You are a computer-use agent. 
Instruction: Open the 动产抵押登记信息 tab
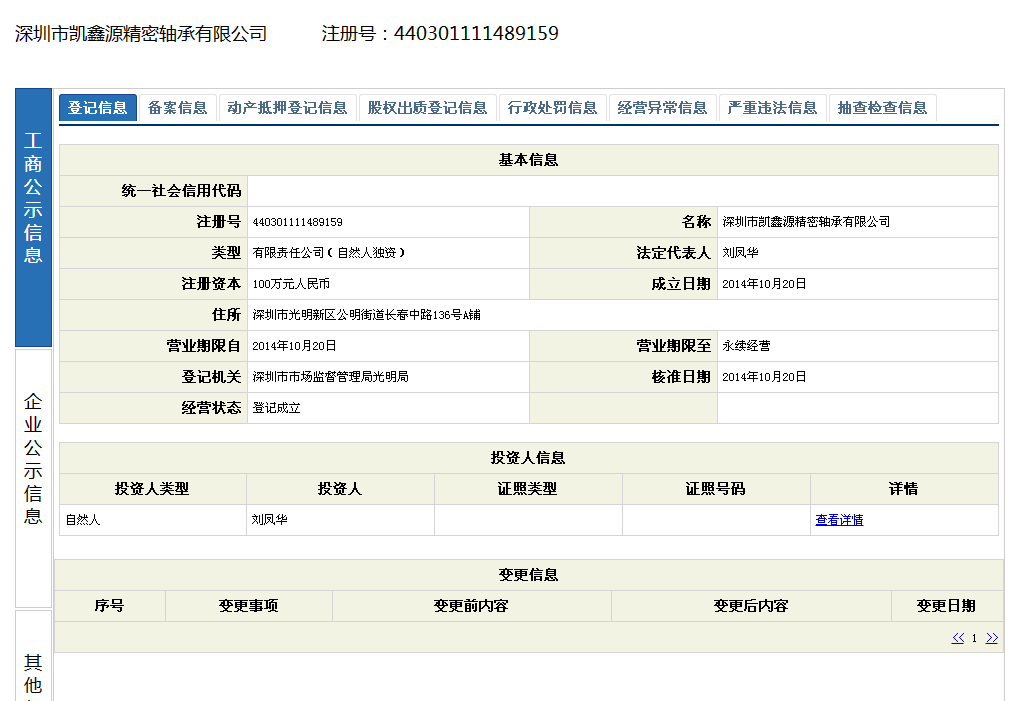coord(287,108)
